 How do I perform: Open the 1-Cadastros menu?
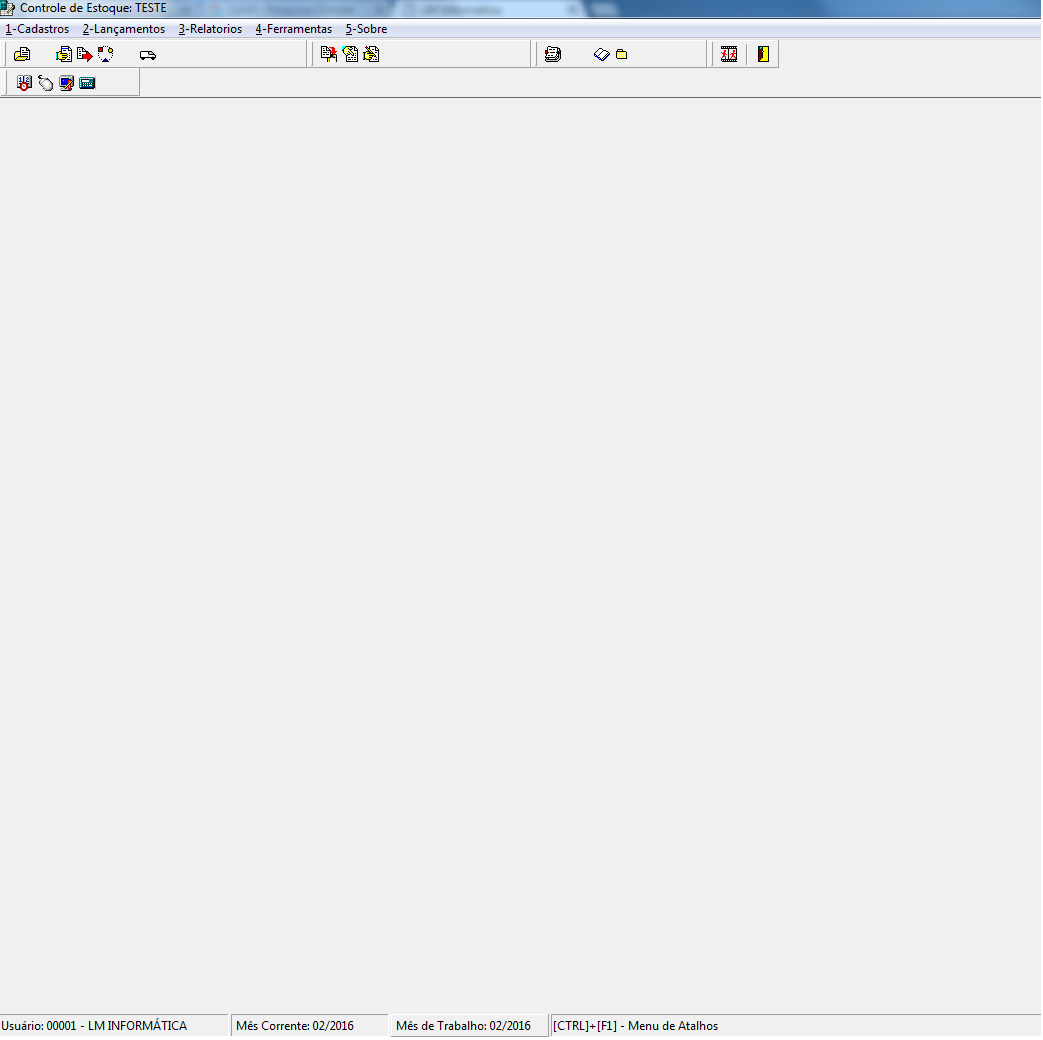coord(37,29)
